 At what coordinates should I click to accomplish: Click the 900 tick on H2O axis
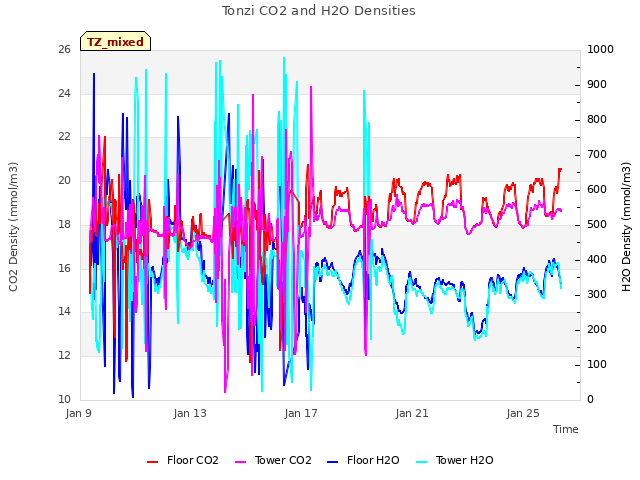(x=597, y=84)
